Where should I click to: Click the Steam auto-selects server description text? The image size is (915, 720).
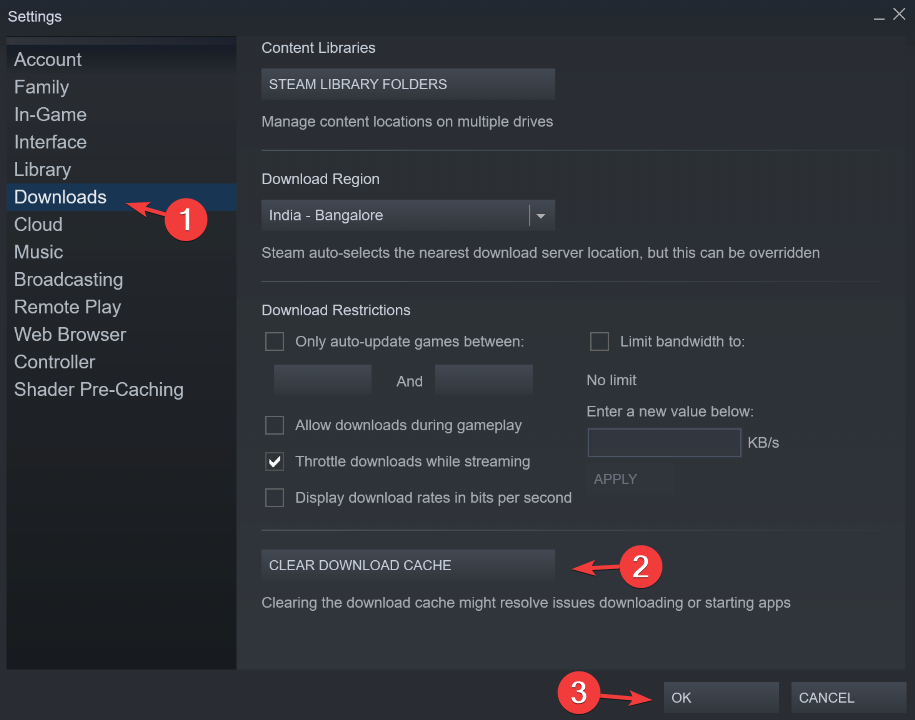point(540,253)
